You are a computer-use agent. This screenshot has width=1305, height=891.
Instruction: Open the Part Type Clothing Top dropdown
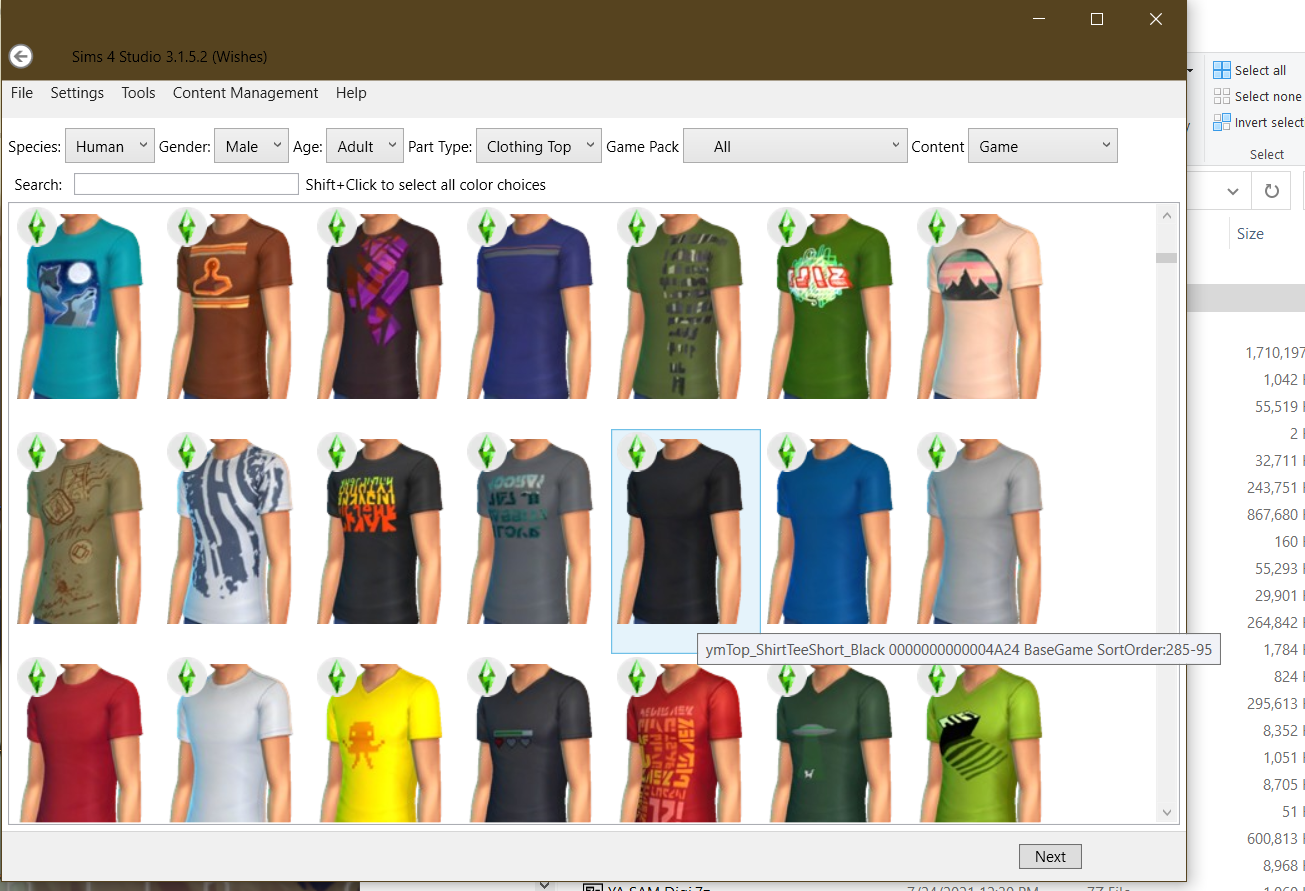(539, 146)
